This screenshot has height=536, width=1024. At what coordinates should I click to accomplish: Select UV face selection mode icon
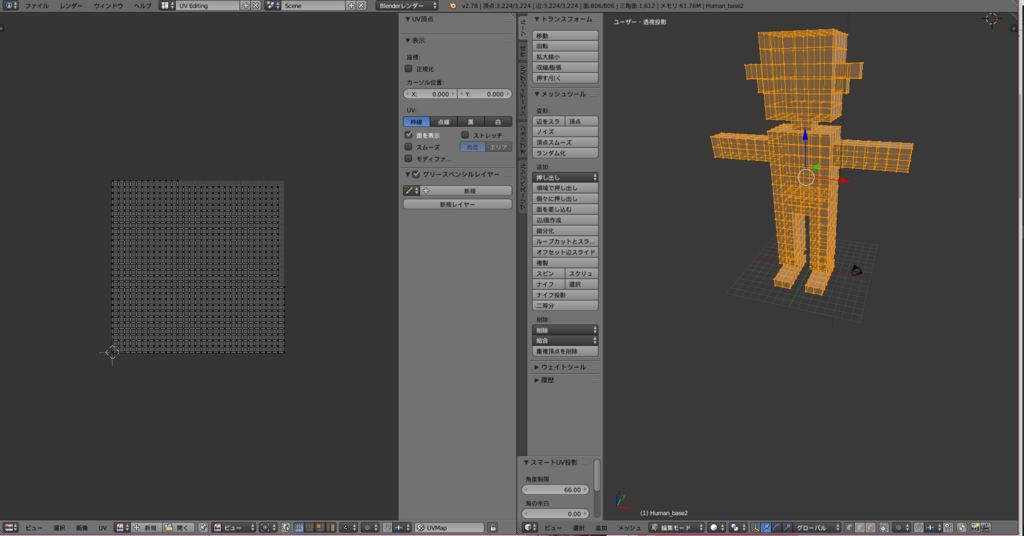tap(320, 528)
